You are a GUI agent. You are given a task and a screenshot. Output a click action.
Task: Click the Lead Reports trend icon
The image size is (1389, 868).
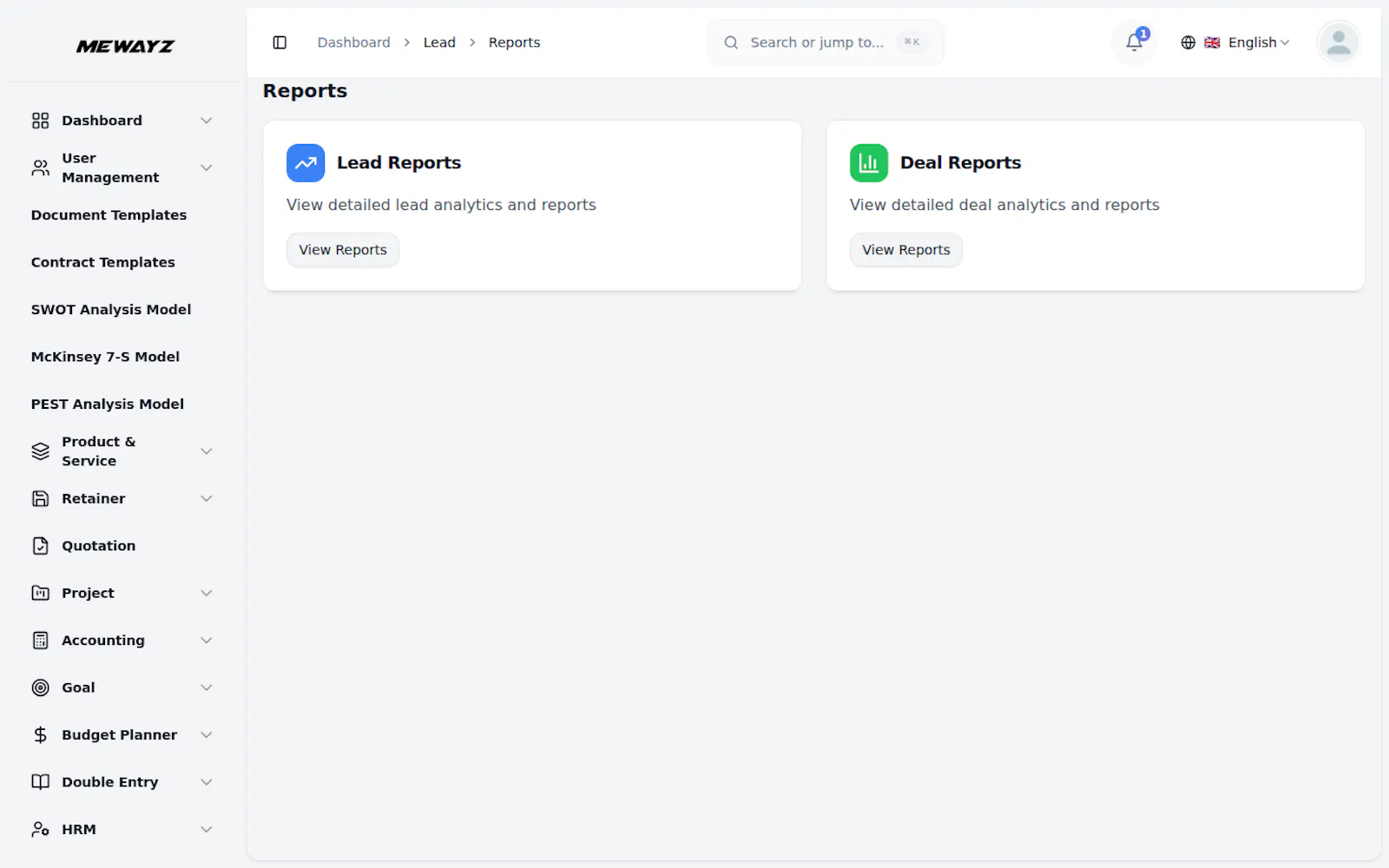(x=306, y=163)
